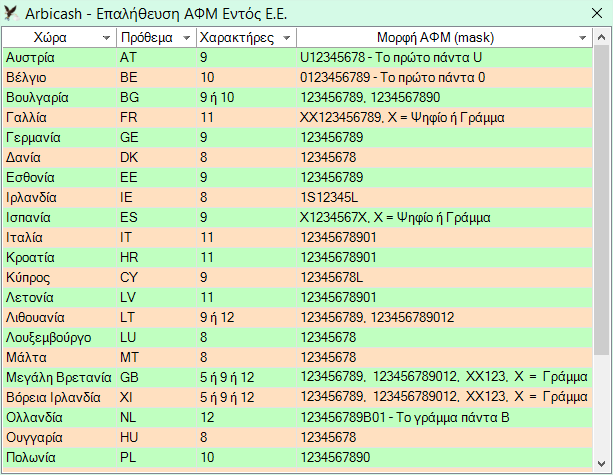Click mask 'XX123456789, X = Ψηφίο ή Γράμμα'
This screenshot has height=475, width=613.
pyautogui.click(x=445, y=117)
